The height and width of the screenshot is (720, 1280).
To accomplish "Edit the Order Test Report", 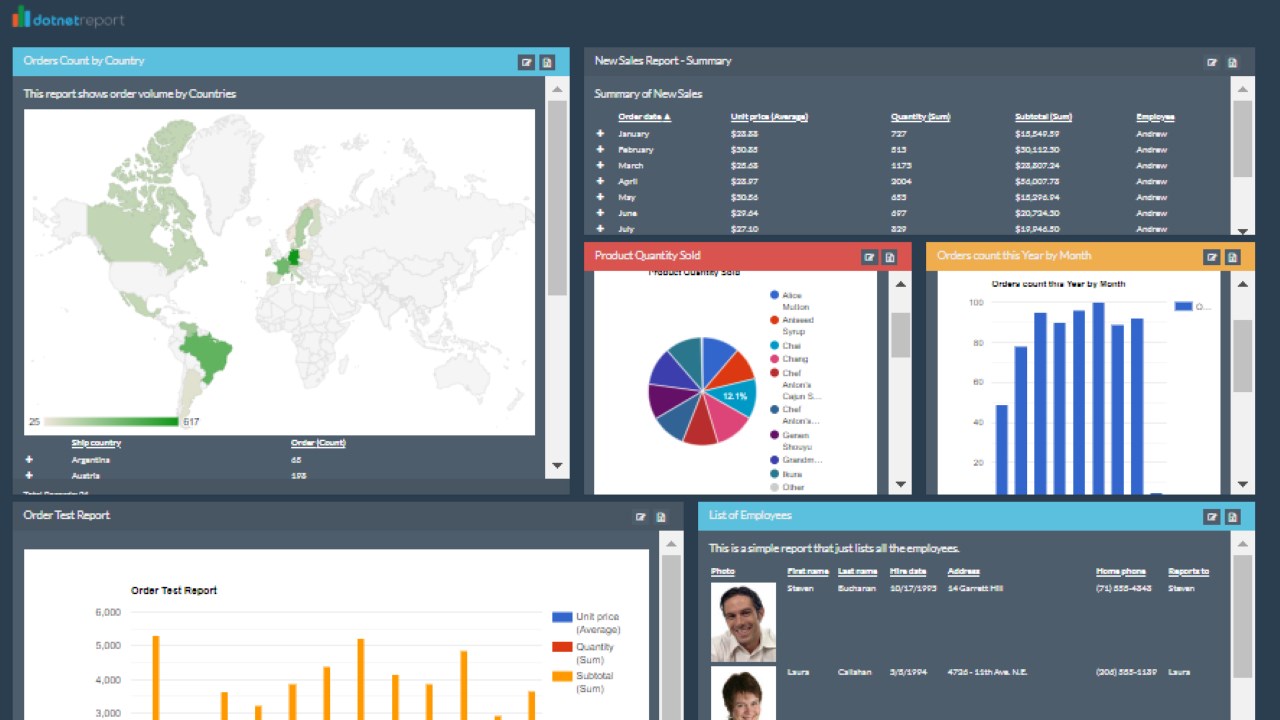I will coord(641,517).
